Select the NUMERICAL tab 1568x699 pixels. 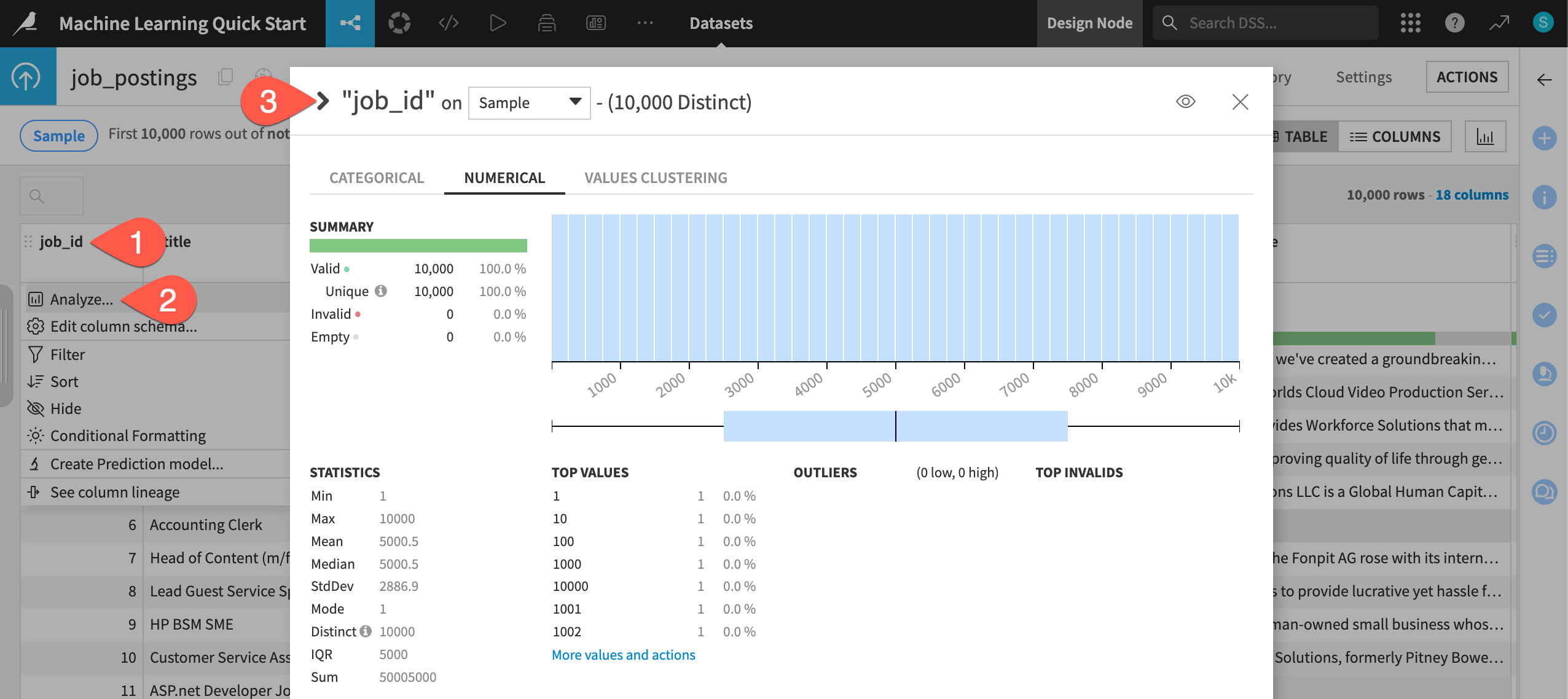coord(504,178)
